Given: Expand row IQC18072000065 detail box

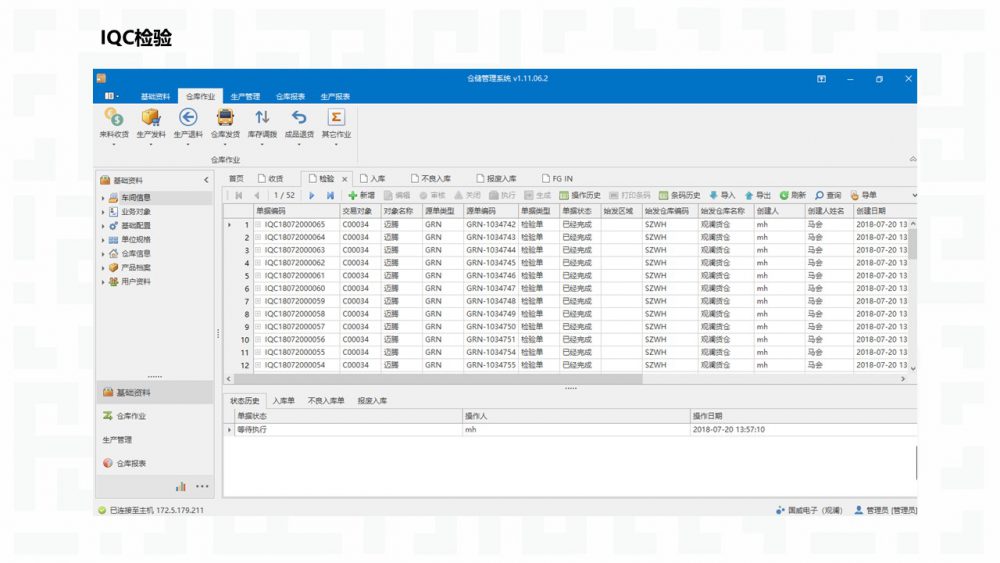Looking at the screenshot, I should 258,224.
